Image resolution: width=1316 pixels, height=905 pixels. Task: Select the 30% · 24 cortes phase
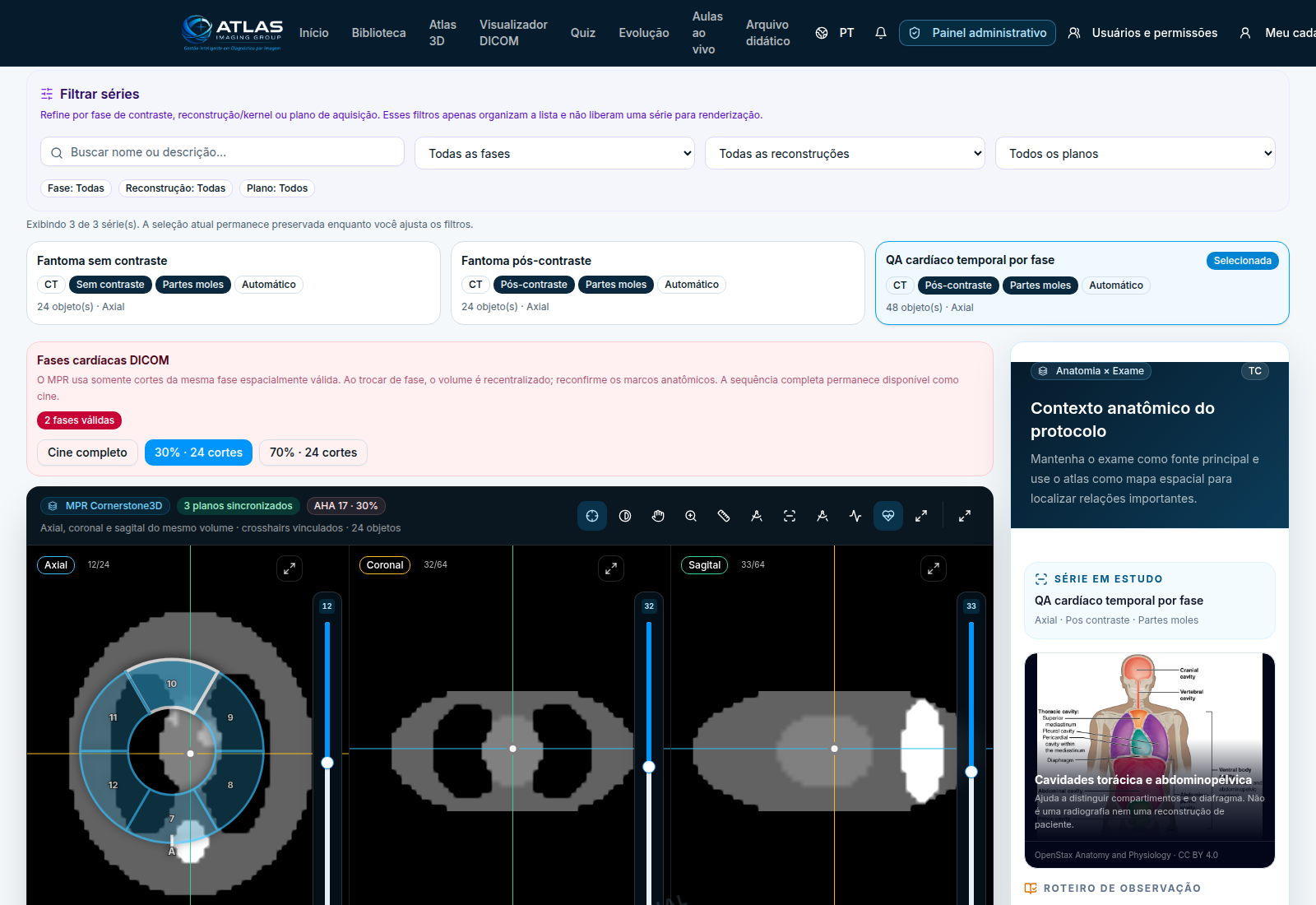(198, 452)
